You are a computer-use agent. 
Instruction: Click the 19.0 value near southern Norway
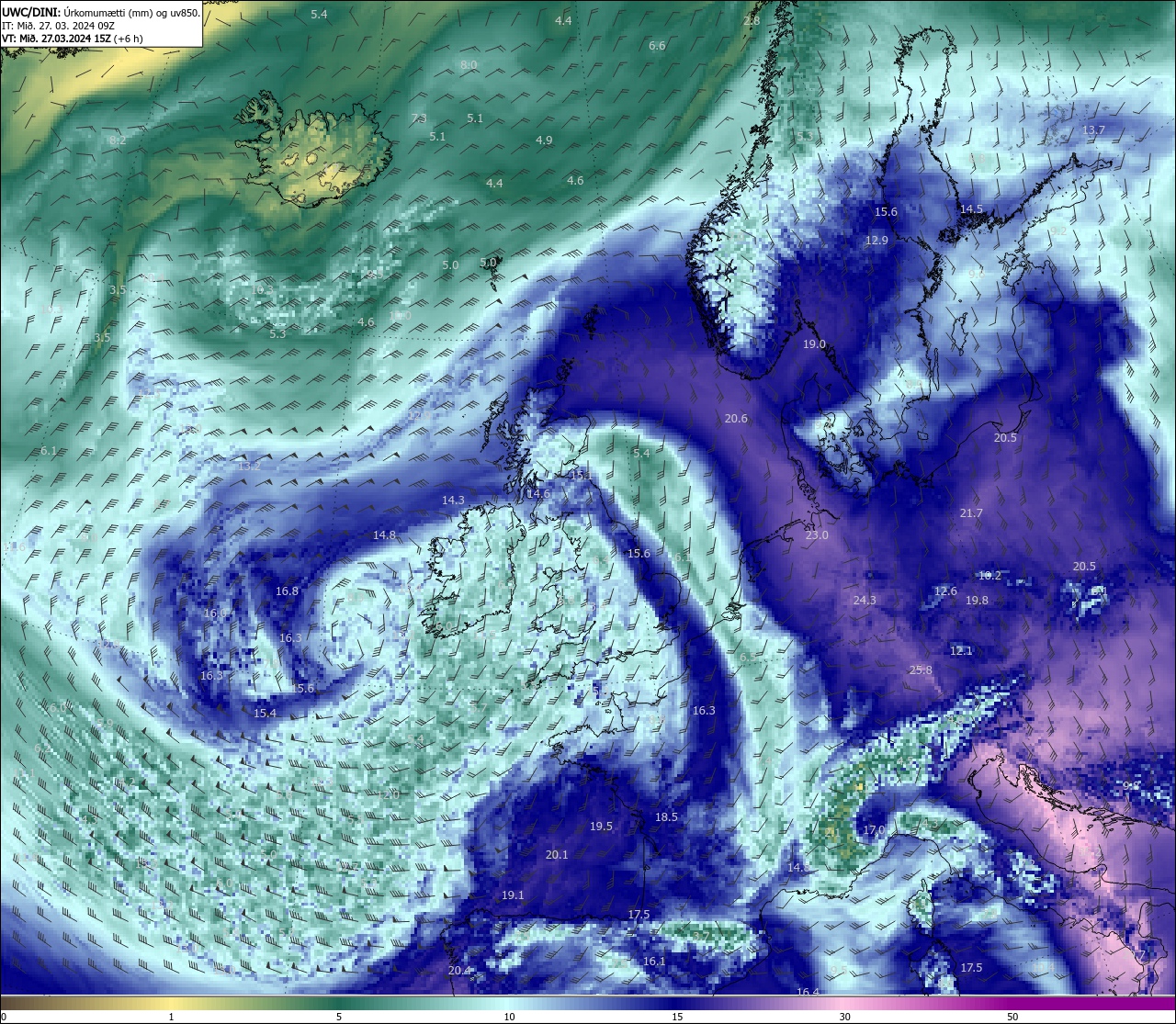pos(814,343)
